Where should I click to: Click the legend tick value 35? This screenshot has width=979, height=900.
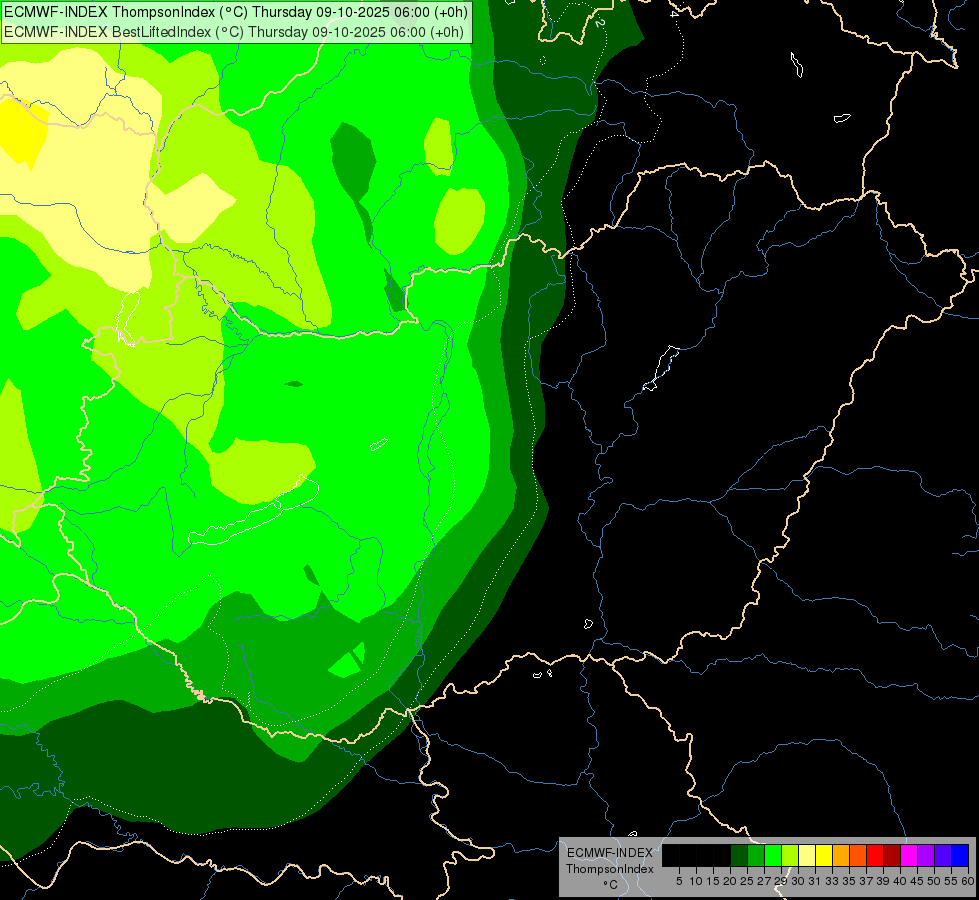coord(850,881)
